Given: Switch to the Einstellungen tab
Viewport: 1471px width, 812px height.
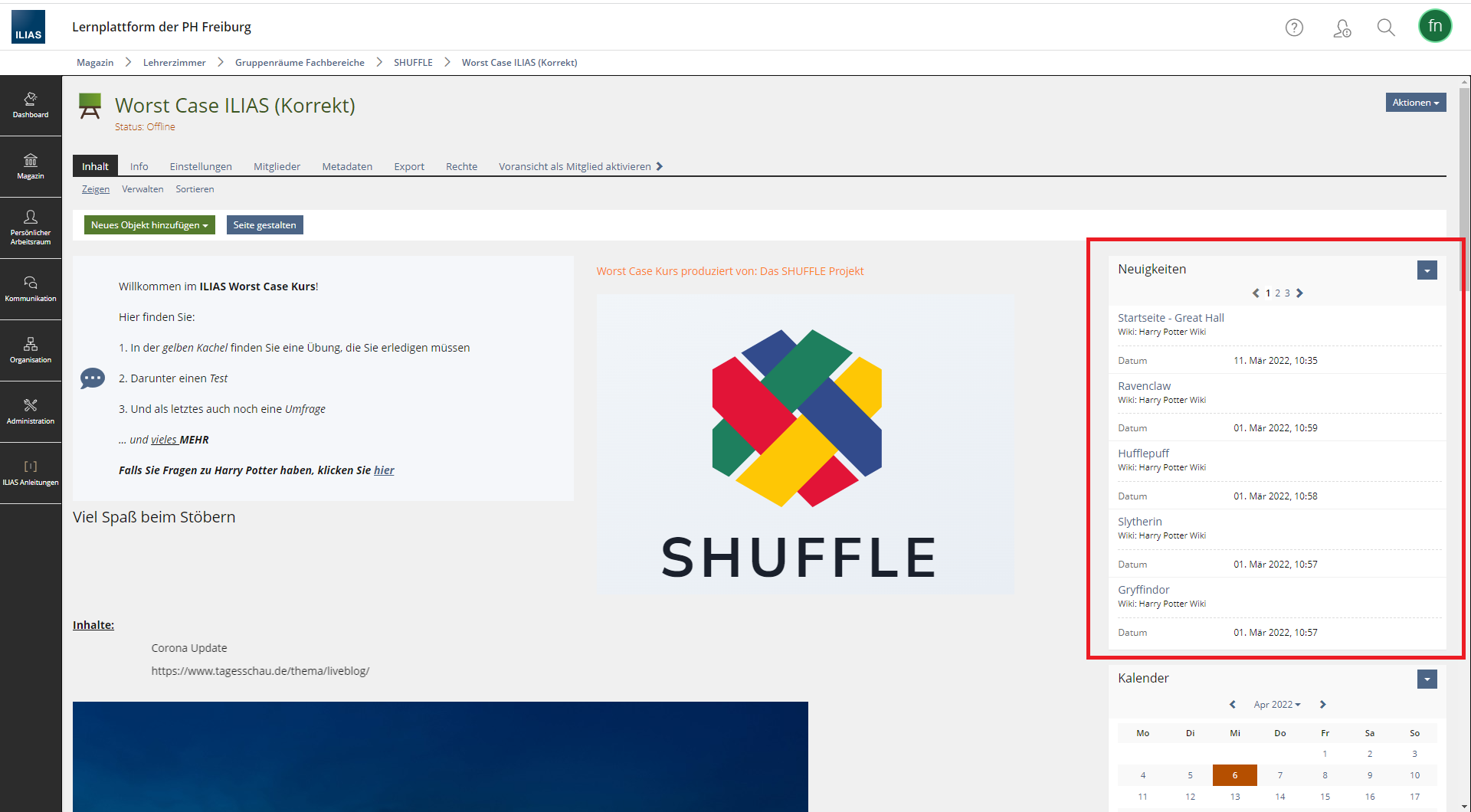Looking at the screenshot, I should 201,166.
